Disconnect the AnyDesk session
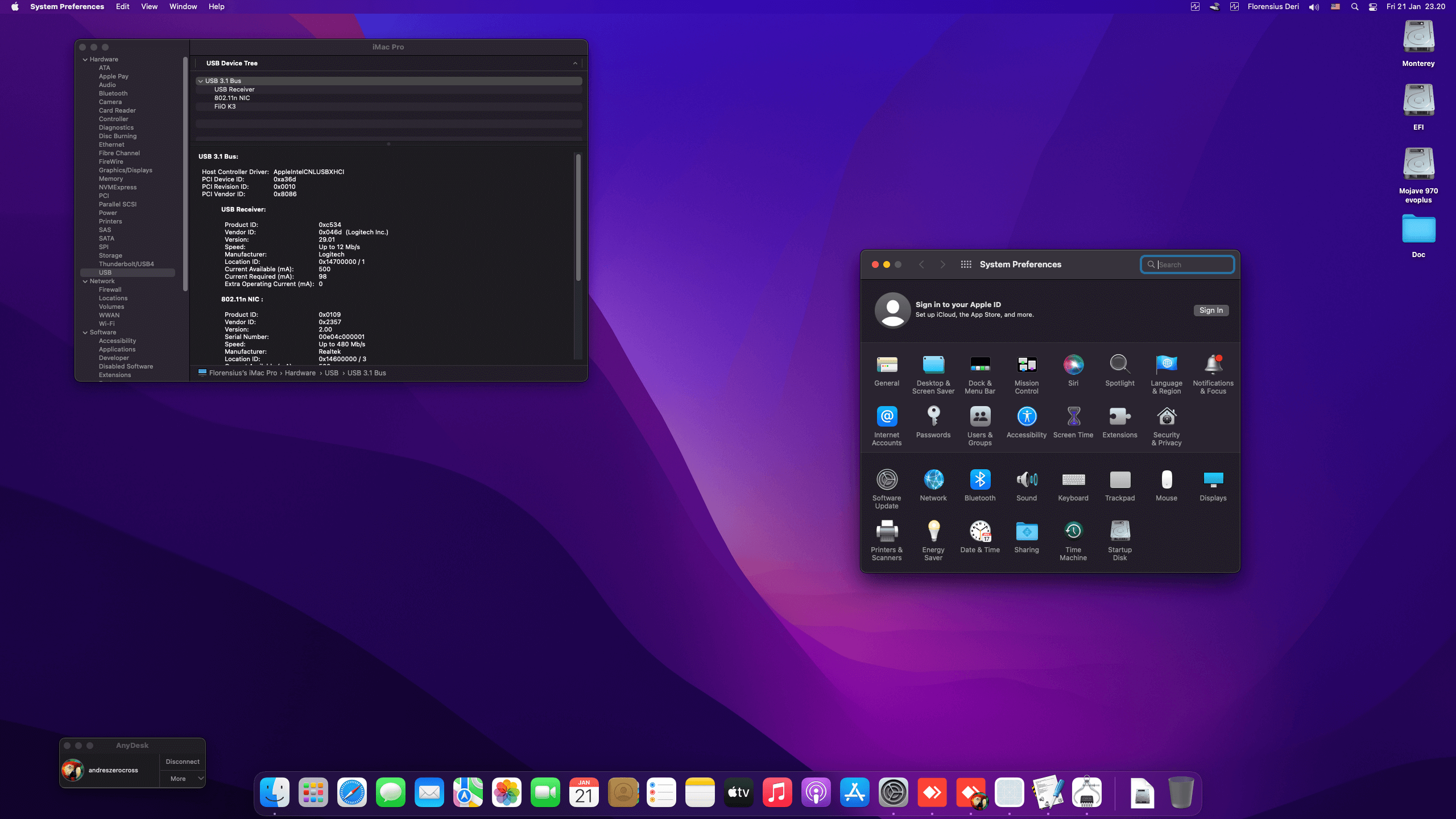1456x819 pixels. [x=182, y=762]
